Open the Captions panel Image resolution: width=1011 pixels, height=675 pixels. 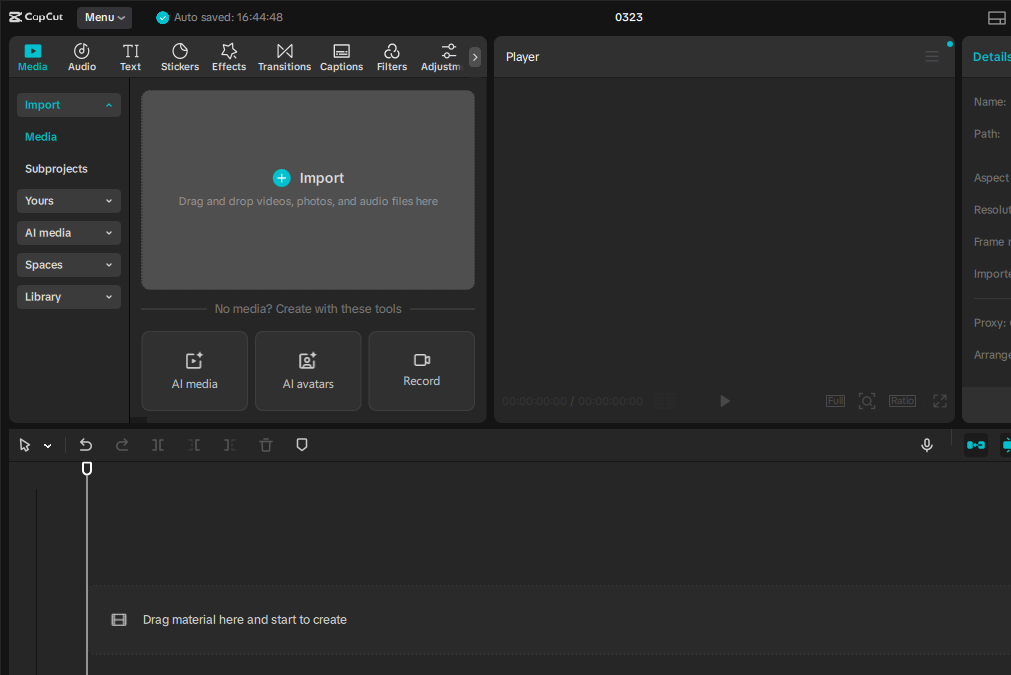341,56
